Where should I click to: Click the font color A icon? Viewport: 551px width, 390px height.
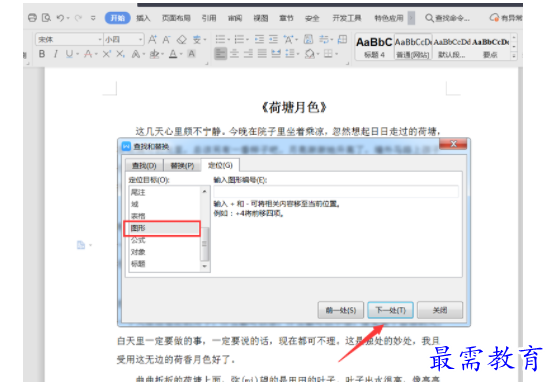pyautogui.click(x=173, y=54)
